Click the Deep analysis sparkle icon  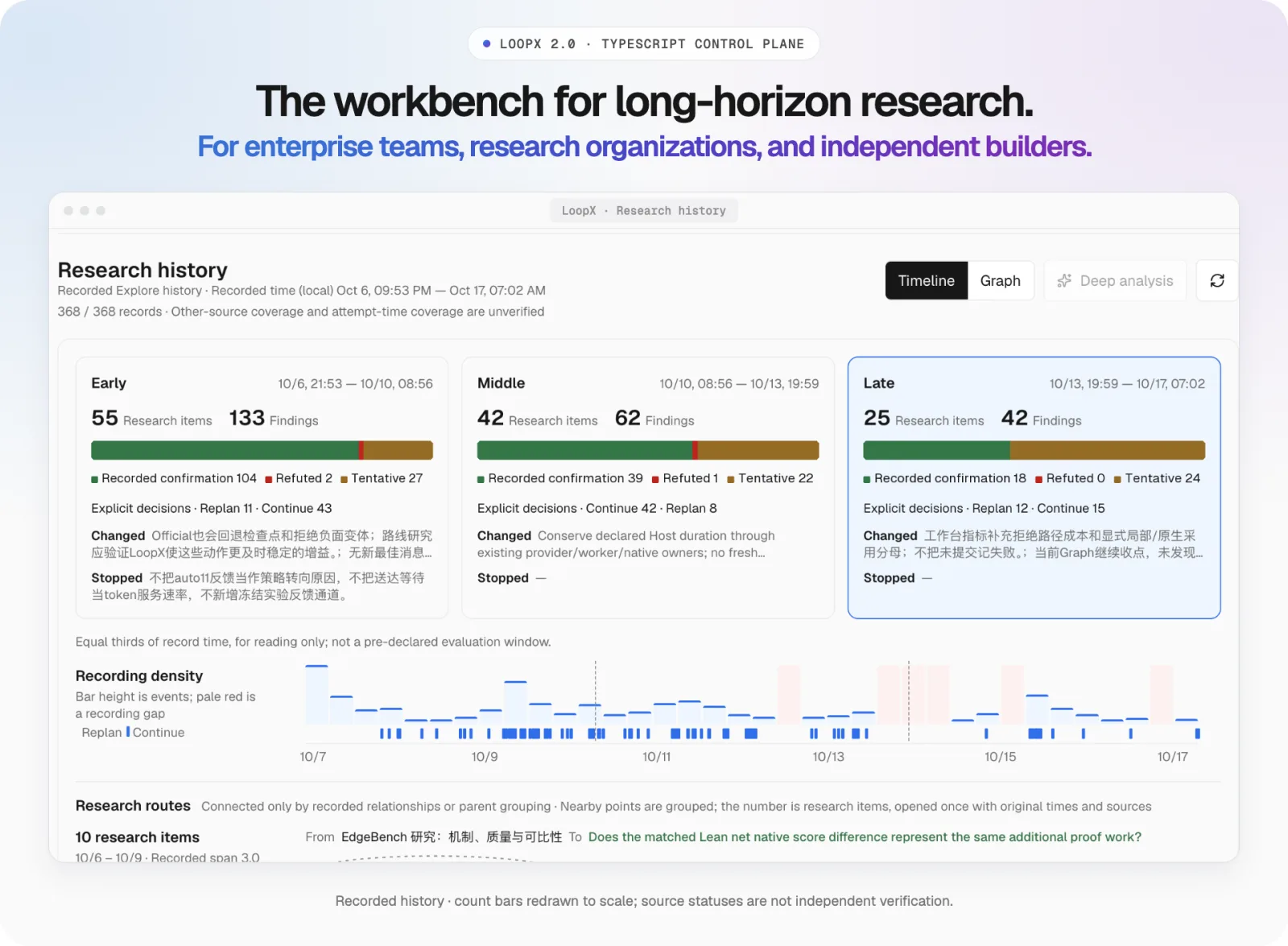(1064, 280)
